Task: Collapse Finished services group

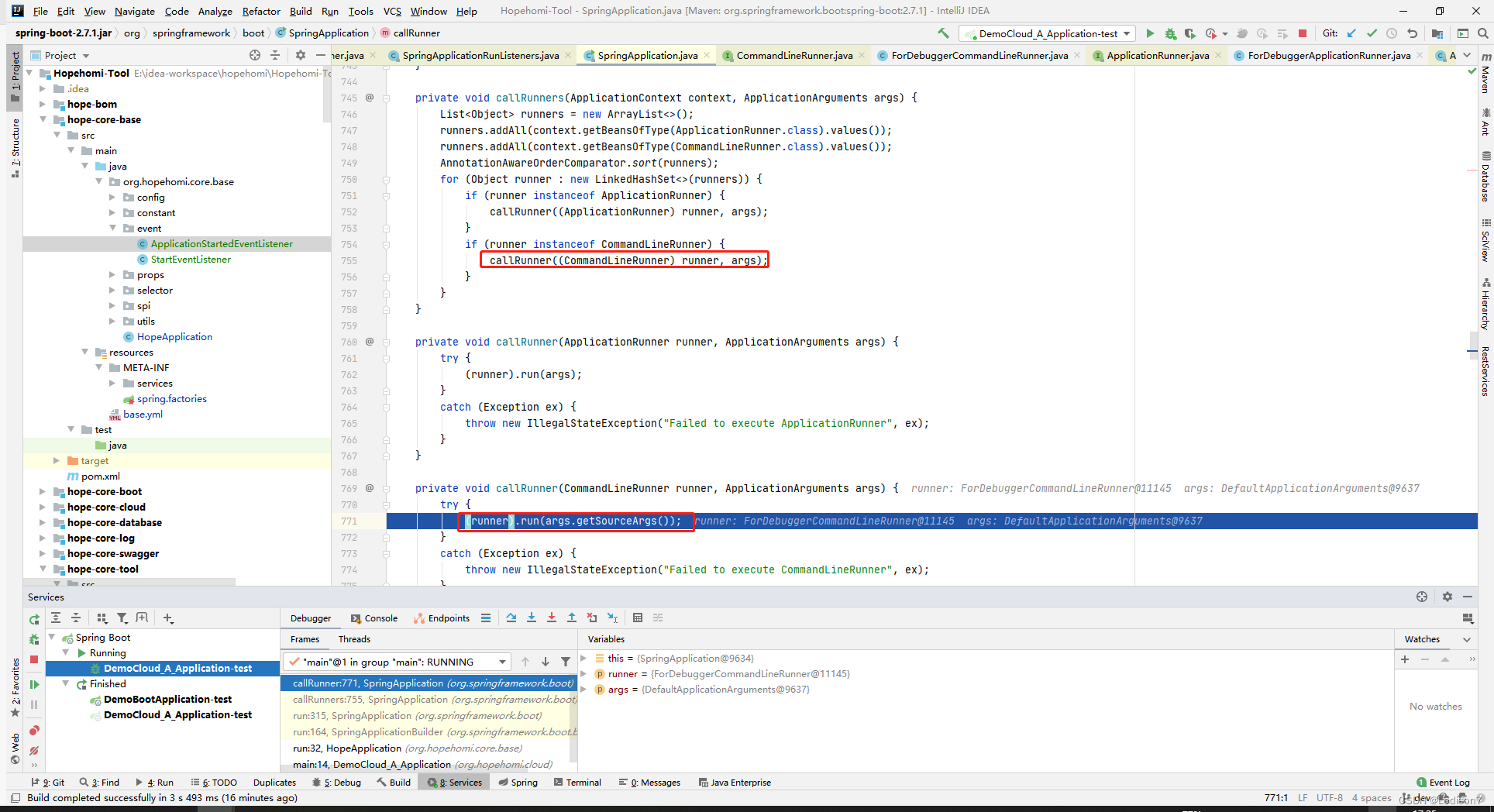Action: 66,683
